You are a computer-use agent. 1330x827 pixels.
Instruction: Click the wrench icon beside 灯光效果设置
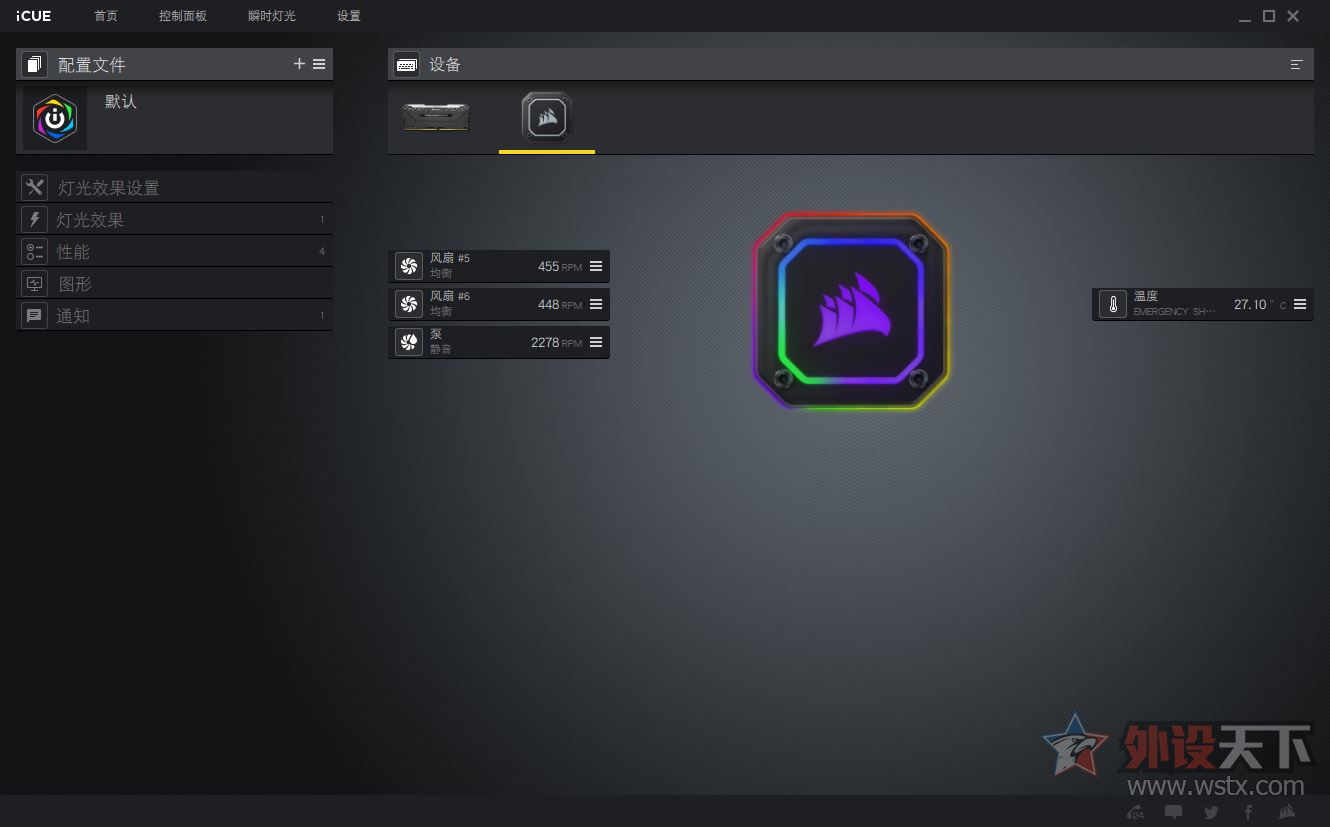click(x=34, y=187)
